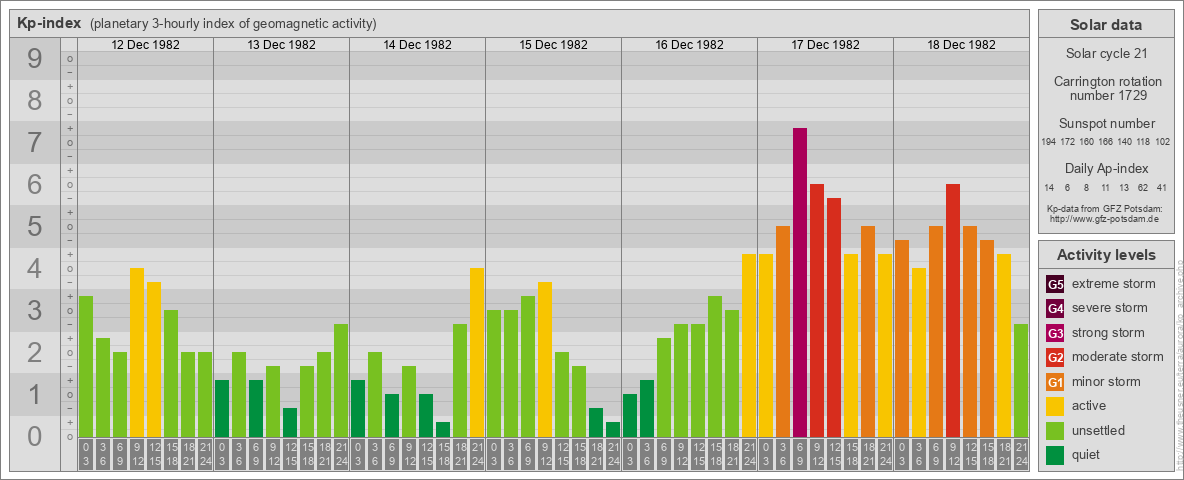The width and height of the screenshot is (1184, 480).
Task: Click the yellow 15 Dec 9-12 bar
Action: (x=544, y=359)
